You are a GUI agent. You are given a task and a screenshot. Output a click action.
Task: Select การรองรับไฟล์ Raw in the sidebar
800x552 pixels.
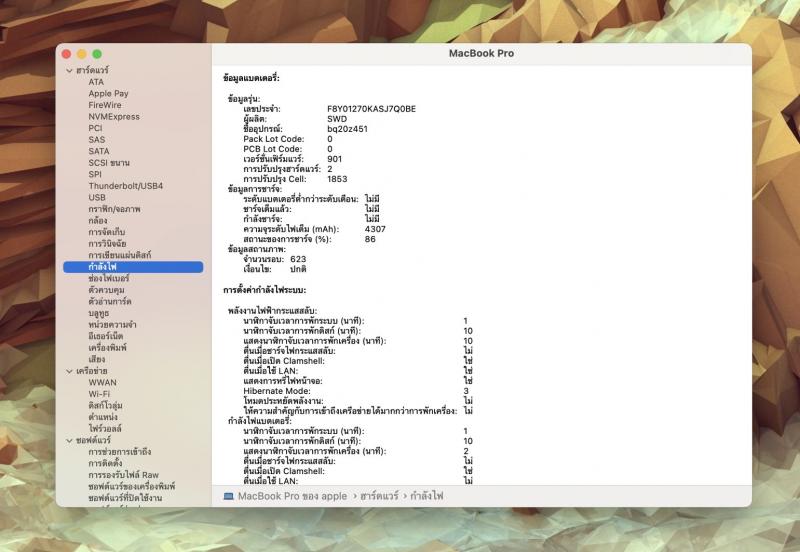[123, 475]
